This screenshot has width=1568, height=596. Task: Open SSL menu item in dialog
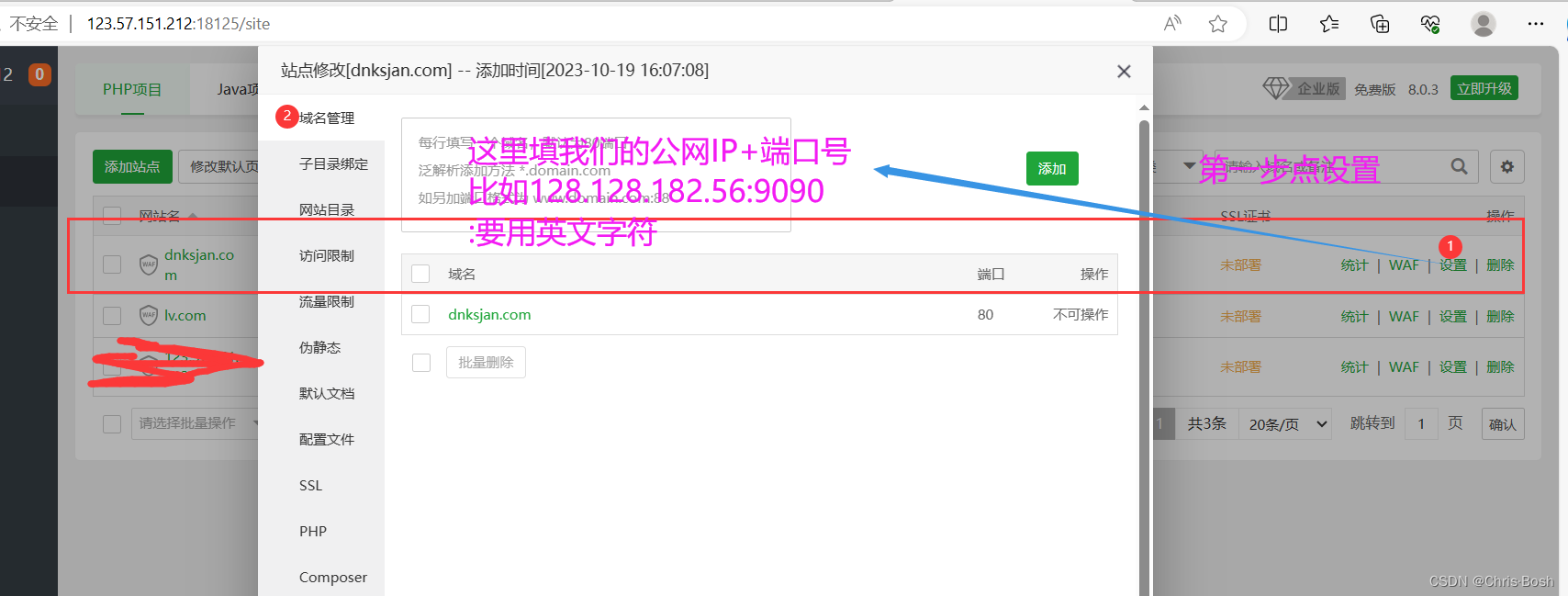(x=310, y=485)
